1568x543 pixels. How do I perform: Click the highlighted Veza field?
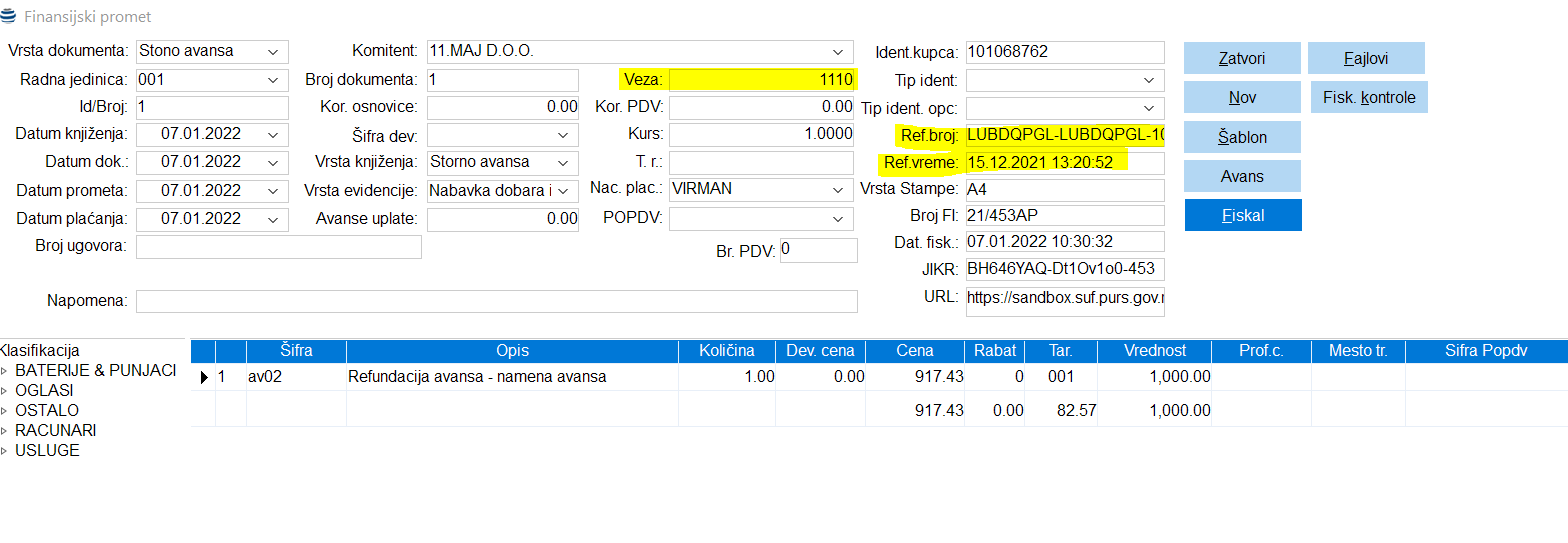(x=761, y=80)
